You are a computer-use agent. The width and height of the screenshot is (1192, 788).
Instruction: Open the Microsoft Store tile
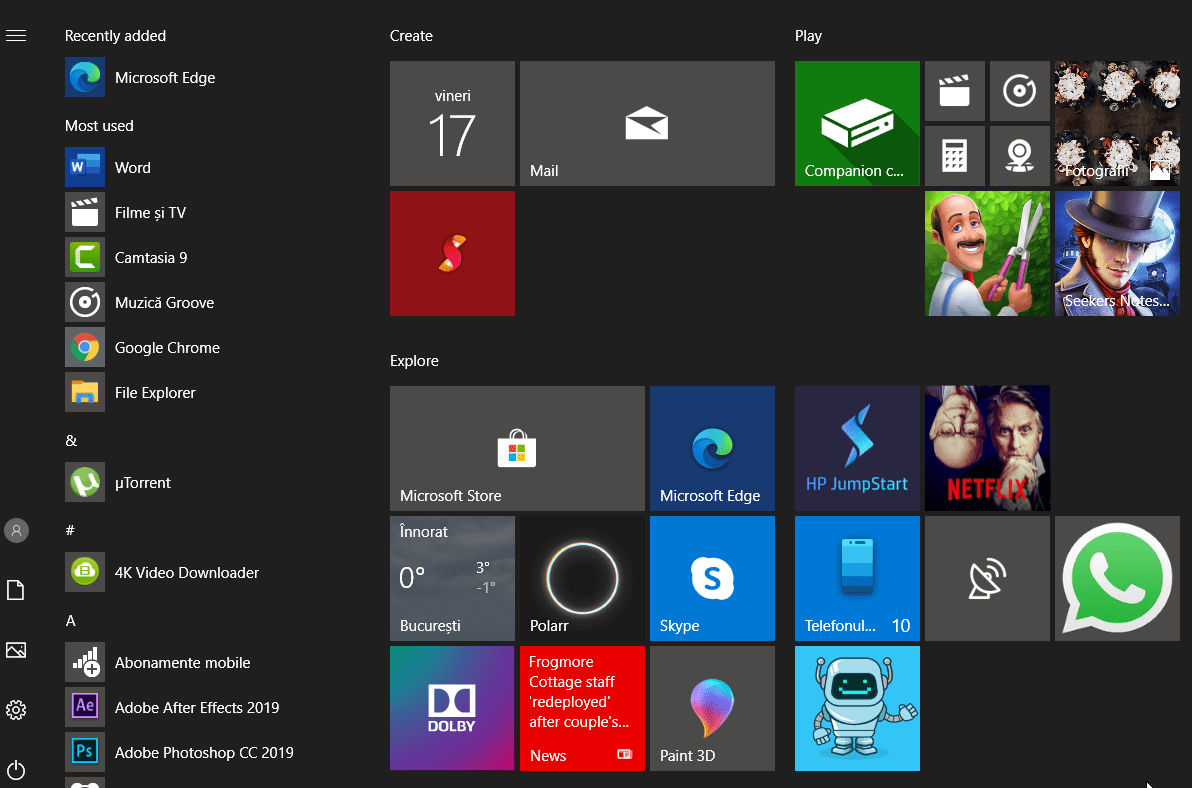coord(517,448)
